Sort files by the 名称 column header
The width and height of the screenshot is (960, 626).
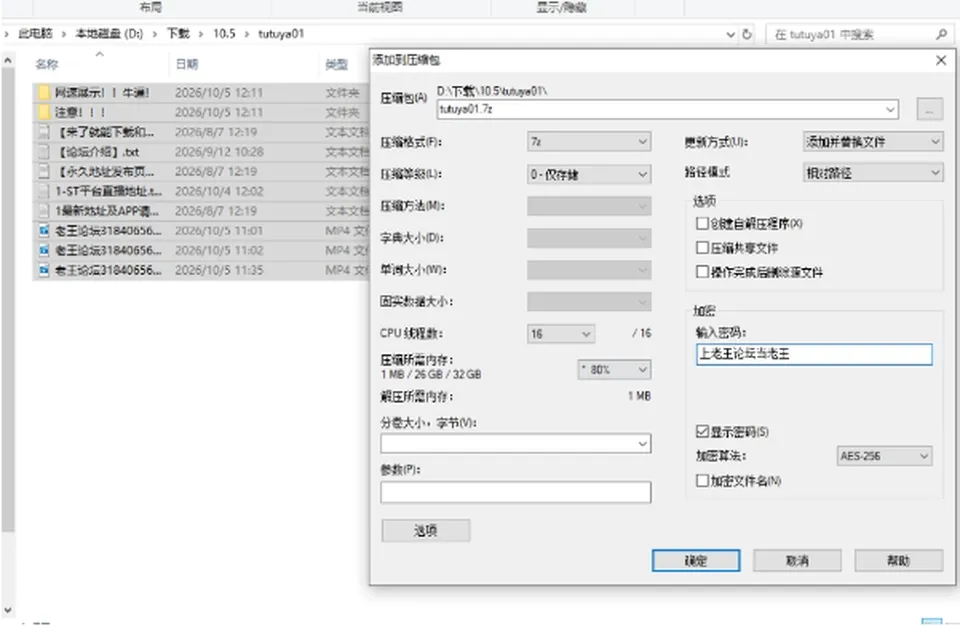pos(47,64)
